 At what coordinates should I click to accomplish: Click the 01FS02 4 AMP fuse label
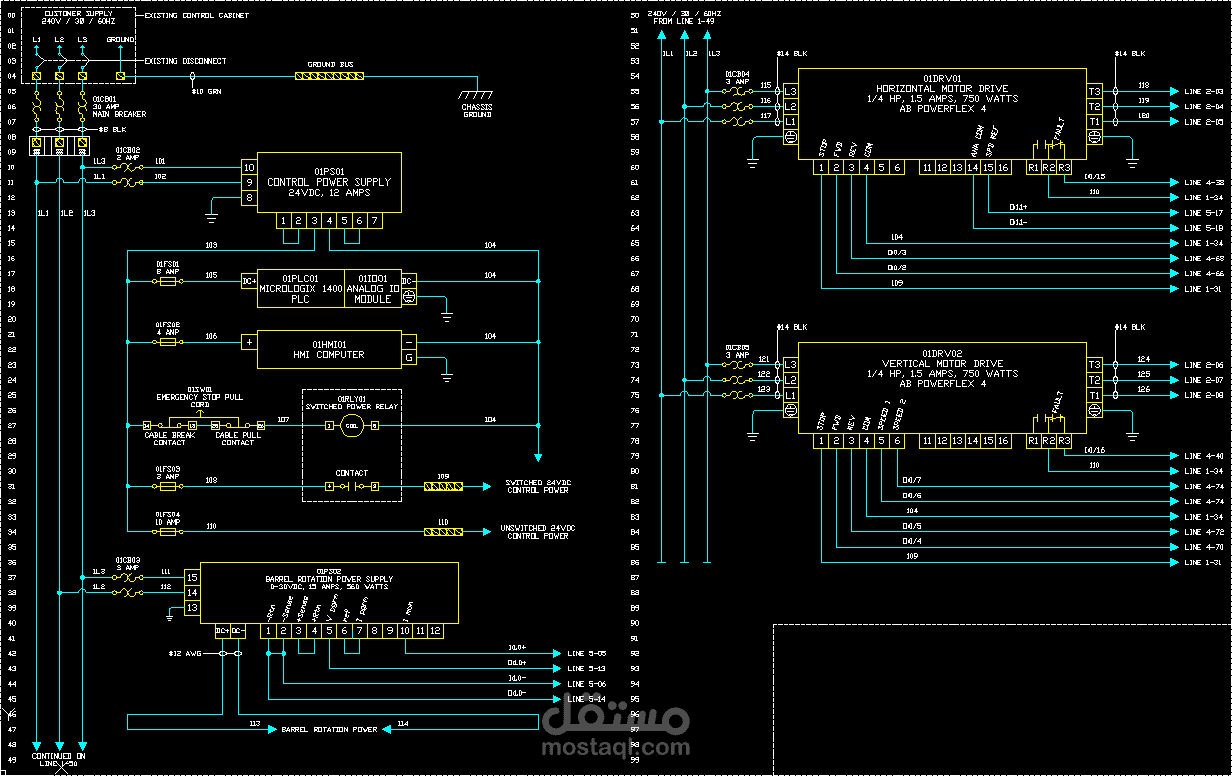pyautogui.click(x=167, y=328)
